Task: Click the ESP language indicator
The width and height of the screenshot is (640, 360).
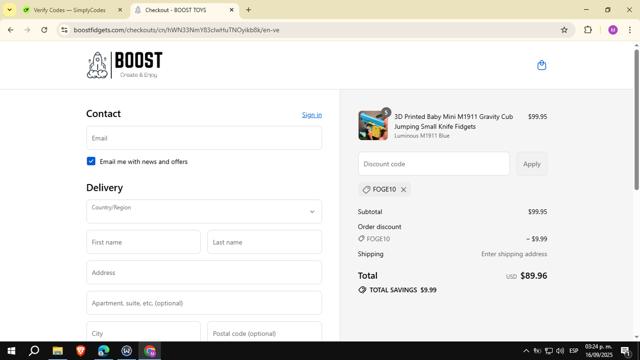Action: pos(573,351)
